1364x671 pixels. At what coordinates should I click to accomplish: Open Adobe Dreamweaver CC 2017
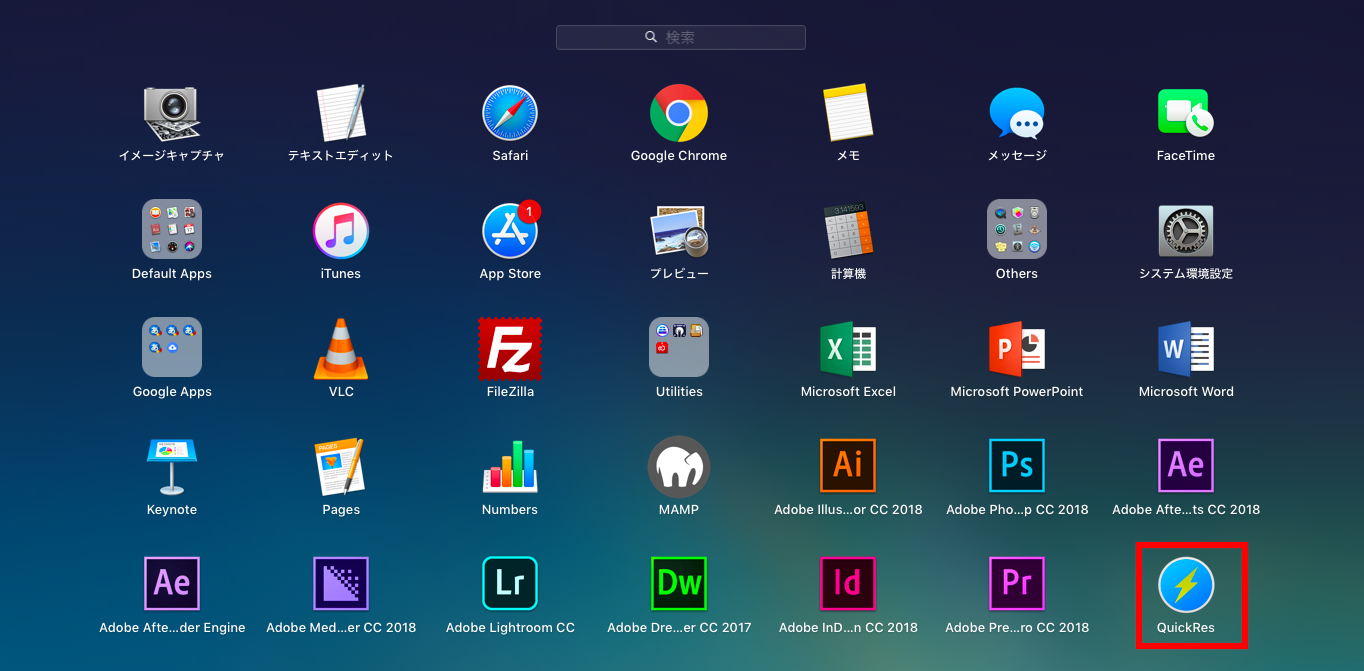coord(679,584)
